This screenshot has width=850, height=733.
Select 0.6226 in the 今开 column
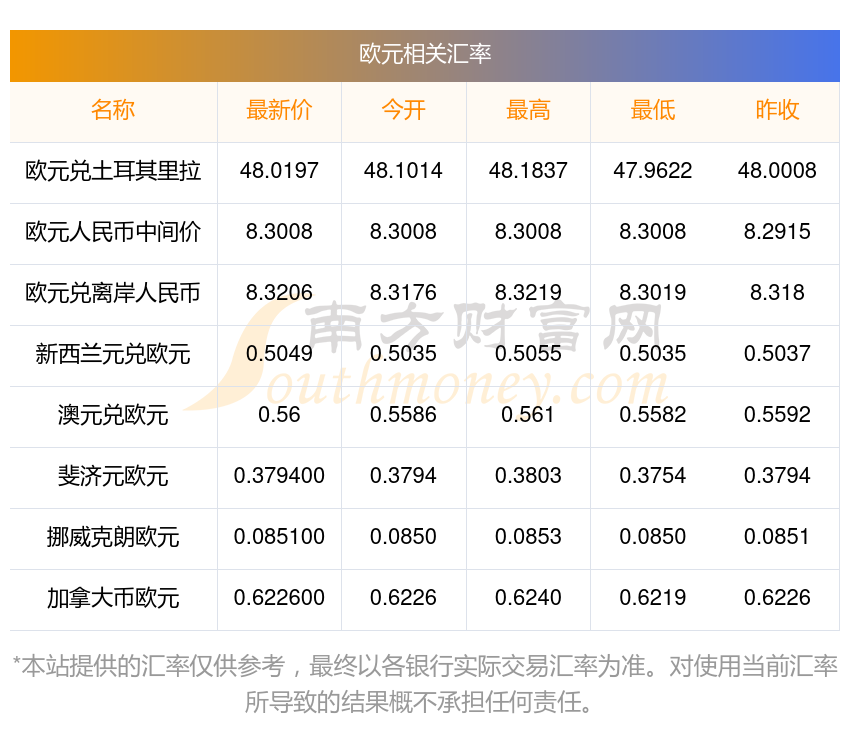pyautogui.click(x=403, y=598)
